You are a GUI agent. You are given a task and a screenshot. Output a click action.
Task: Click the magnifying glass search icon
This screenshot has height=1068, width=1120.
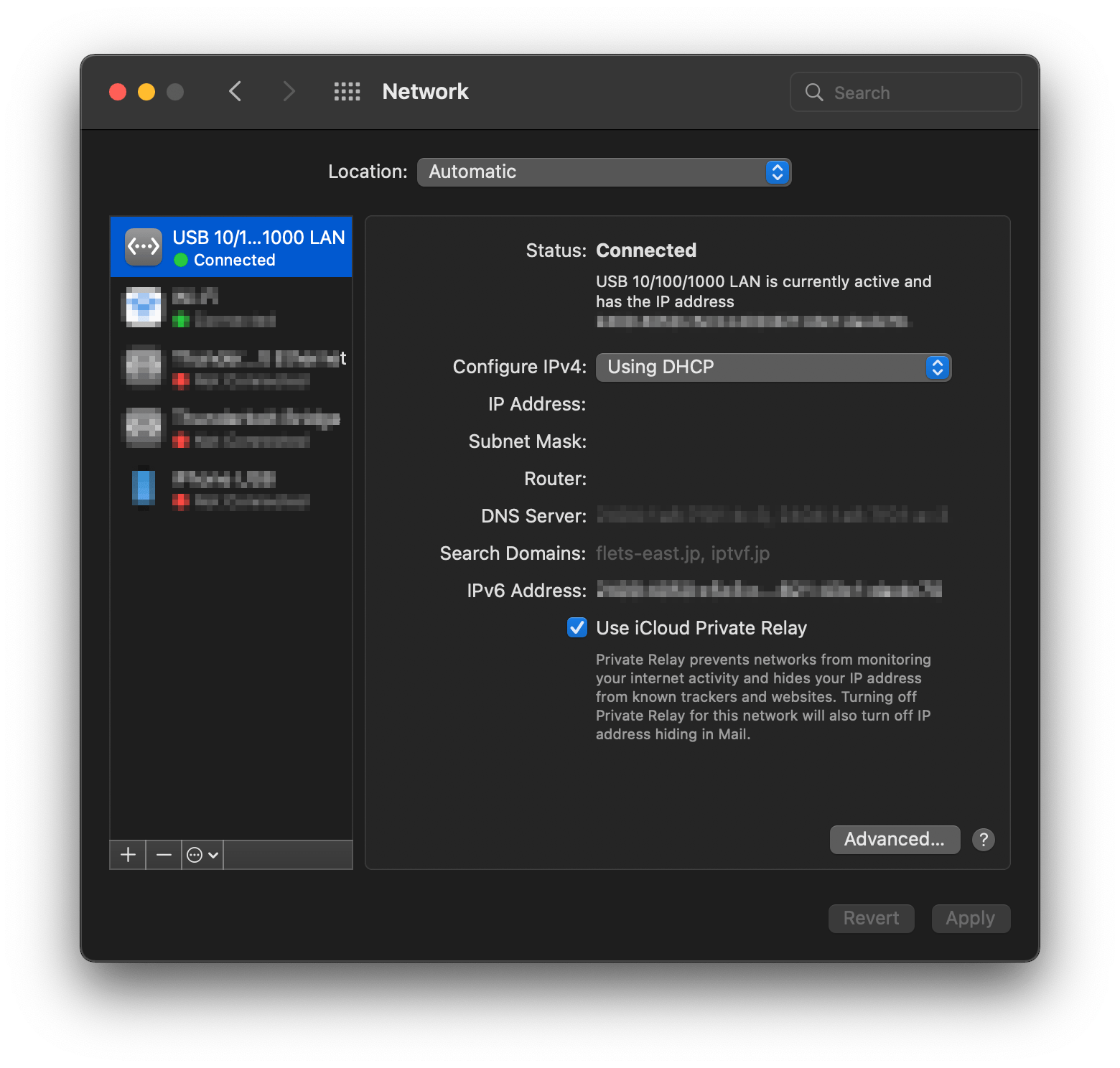tap(814, 92)
